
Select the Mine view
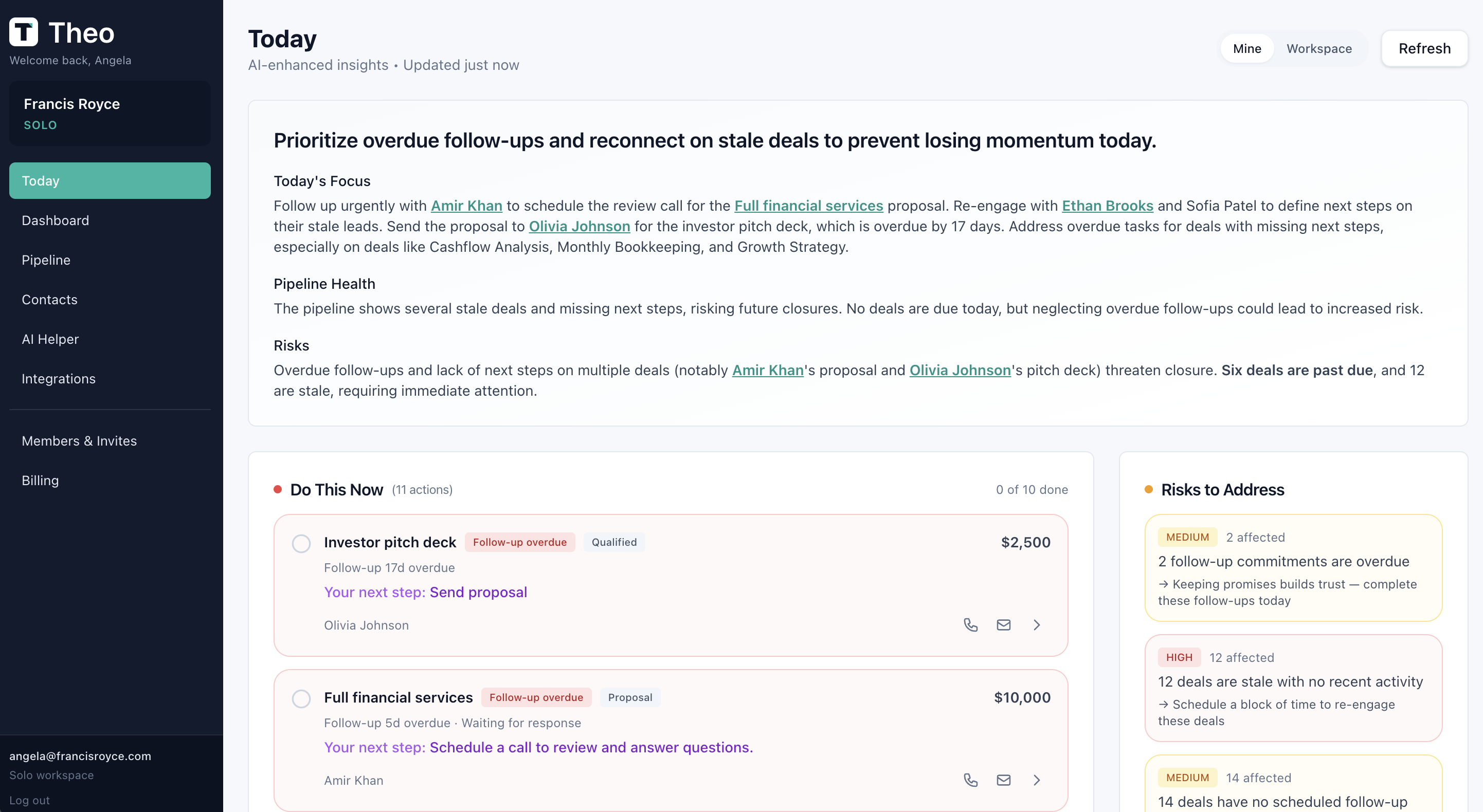[x=1247, y=48]
